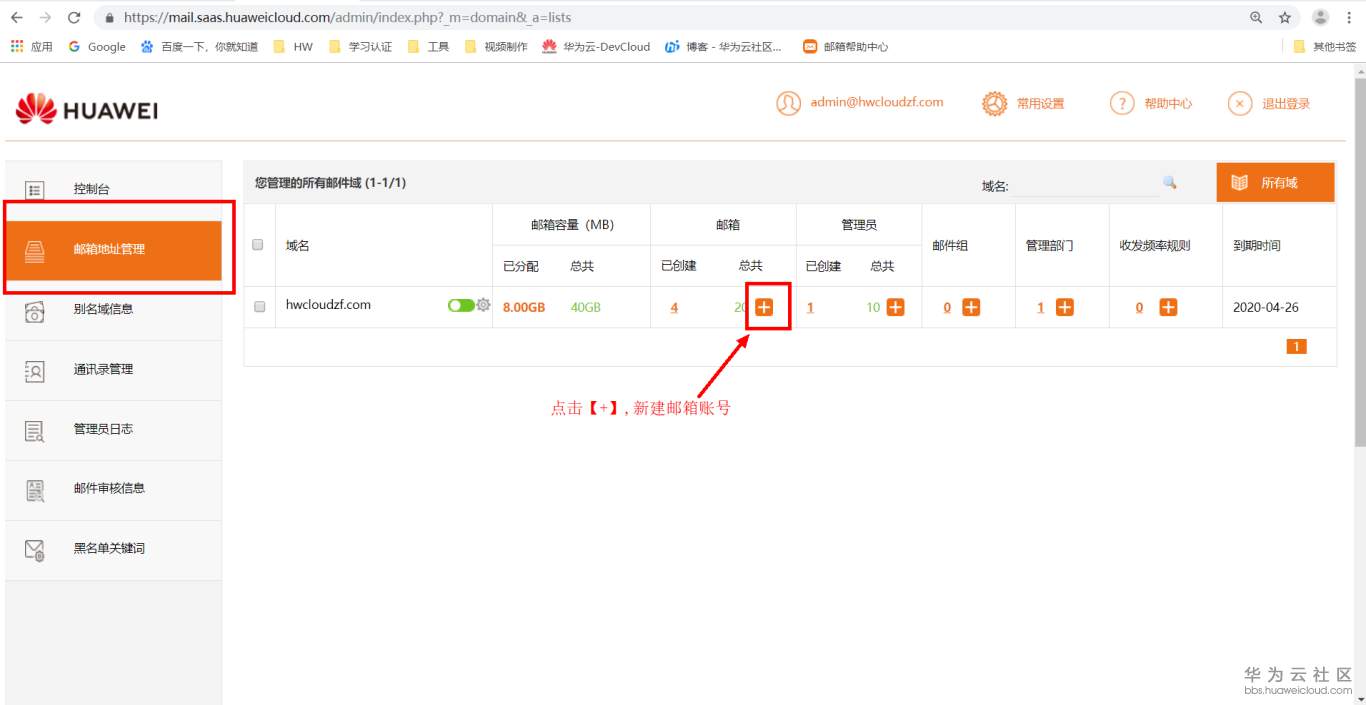This screenshot has height=705, width=1366.
Task: Open the 视频制作 bookmark folder
Action: [x=496, y=46]
